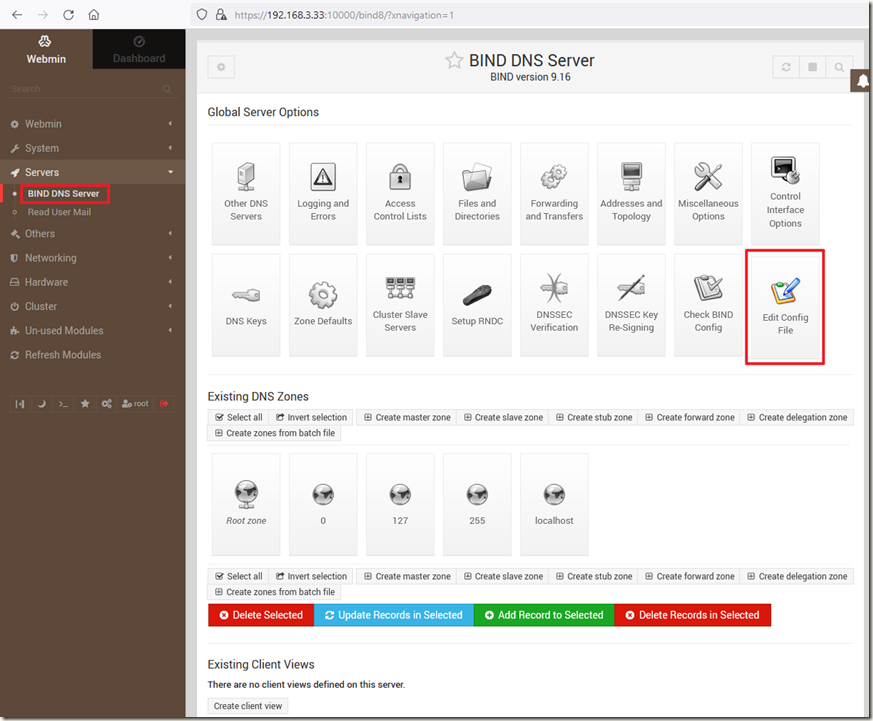Viewport: 873px width, 721px height.
Task: Click top Invert selection button
Action: coord(312,418)
